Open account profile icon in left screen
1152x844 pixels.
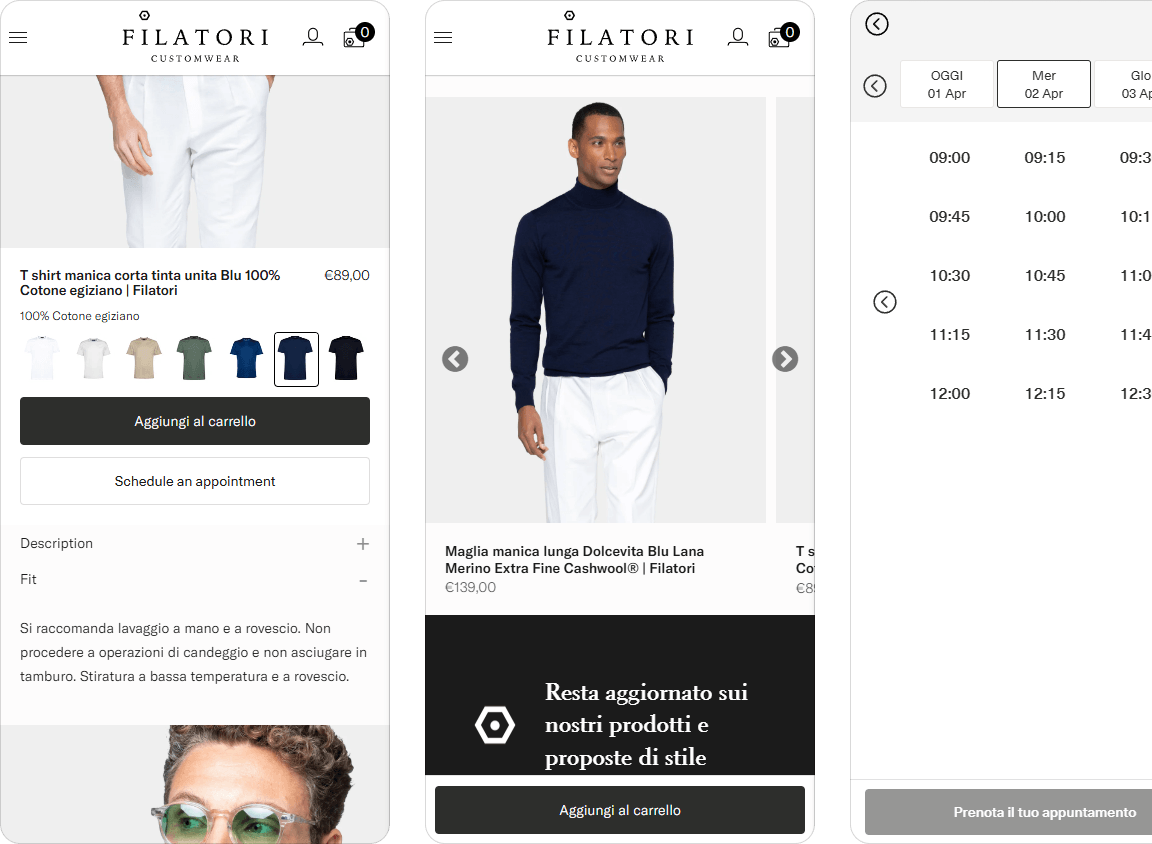tap(313, 37)
